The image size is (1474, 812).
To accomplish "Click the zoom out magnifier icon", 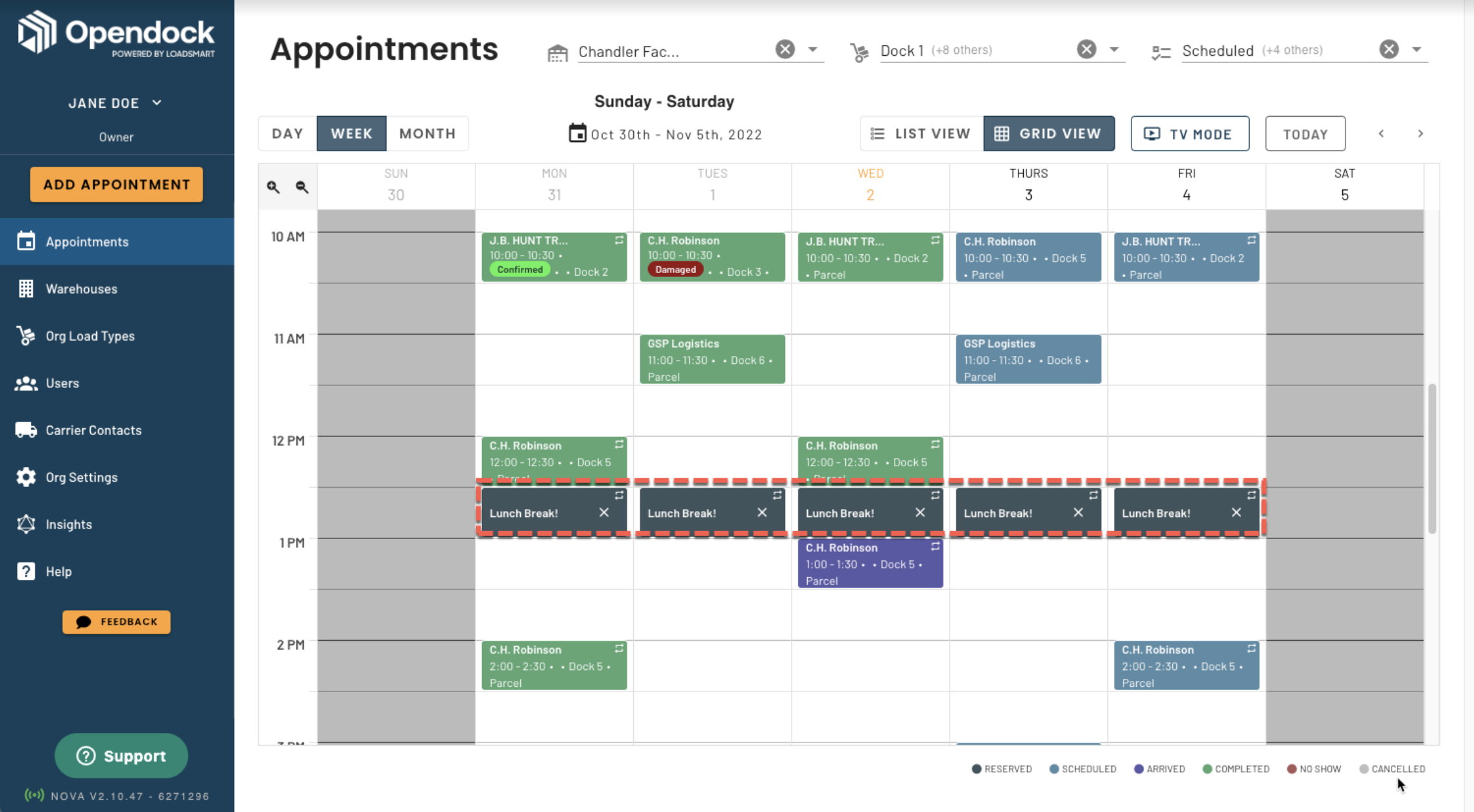I will coord(302,187).
